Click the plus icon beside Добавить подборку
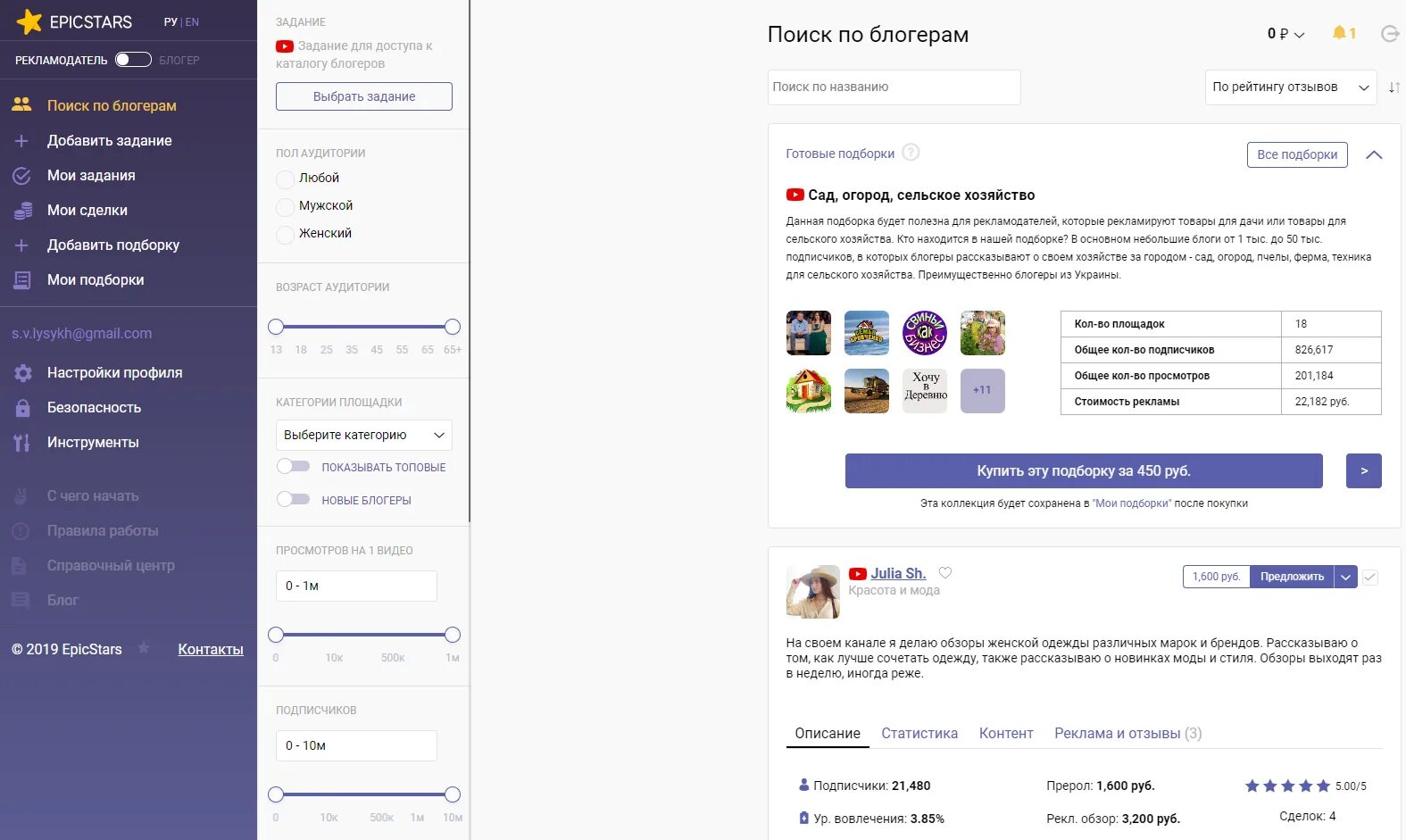Screen dimensions: 1406x840 (x=21, y=245)
